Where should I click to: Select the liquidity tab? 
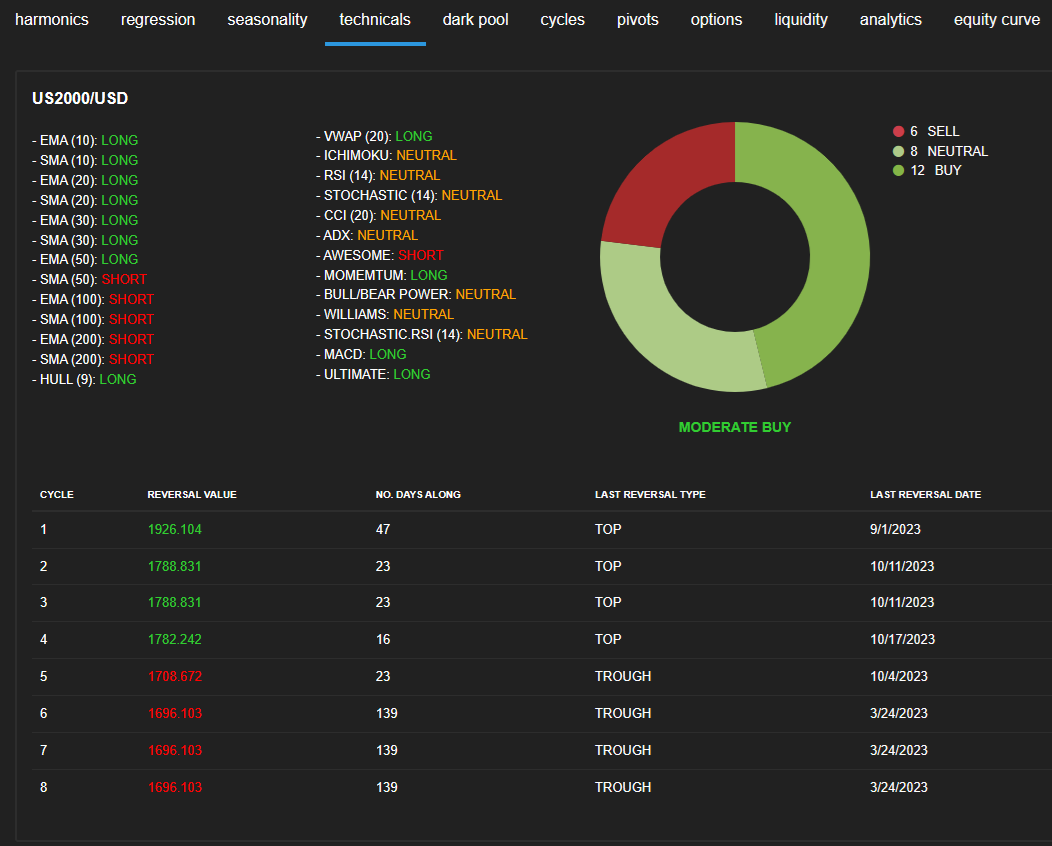pyautogui.click(x=800, y=20)
